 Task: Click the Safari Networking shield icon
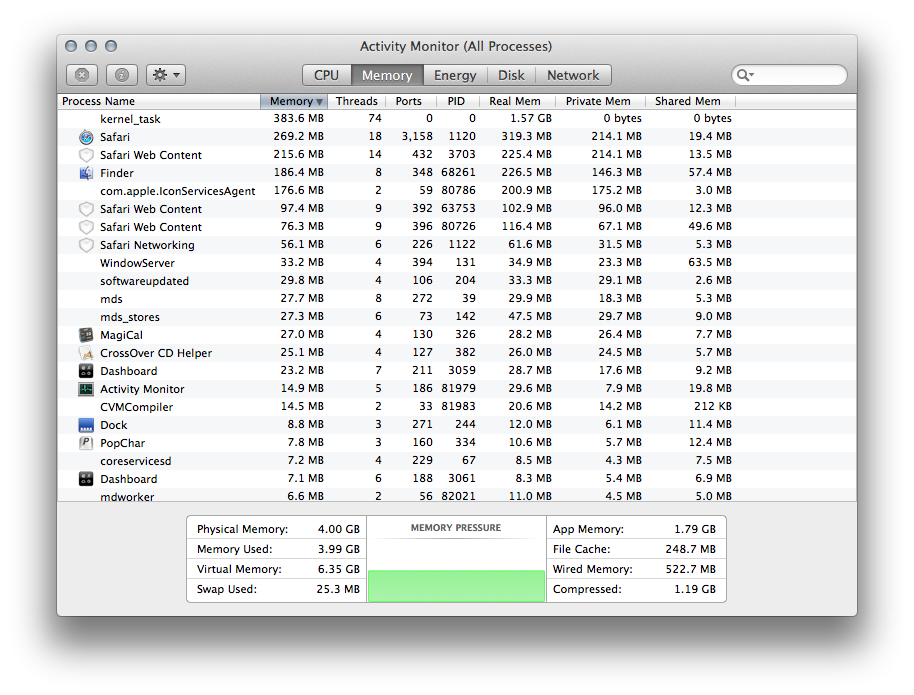(86, 245)
